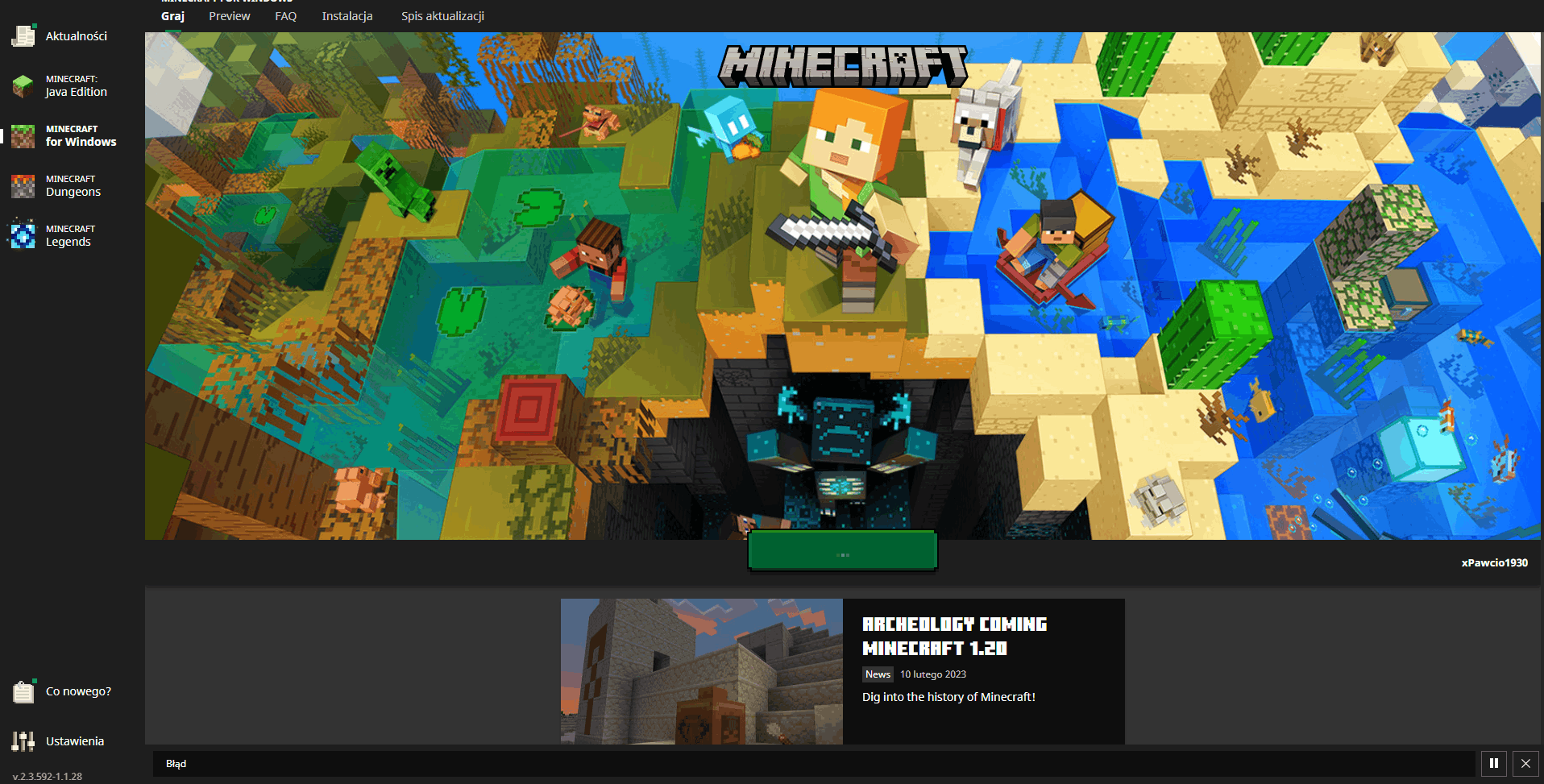Select Legends label in the sidebar

pos(70,236)
